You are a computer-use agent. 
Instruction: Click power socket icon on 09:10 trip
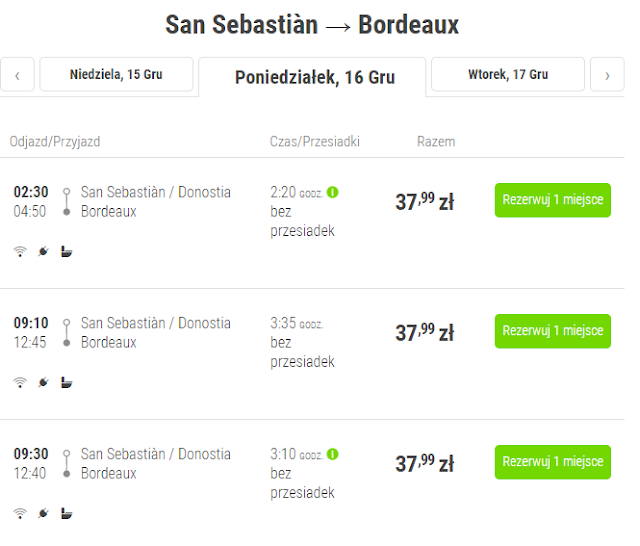43,382
